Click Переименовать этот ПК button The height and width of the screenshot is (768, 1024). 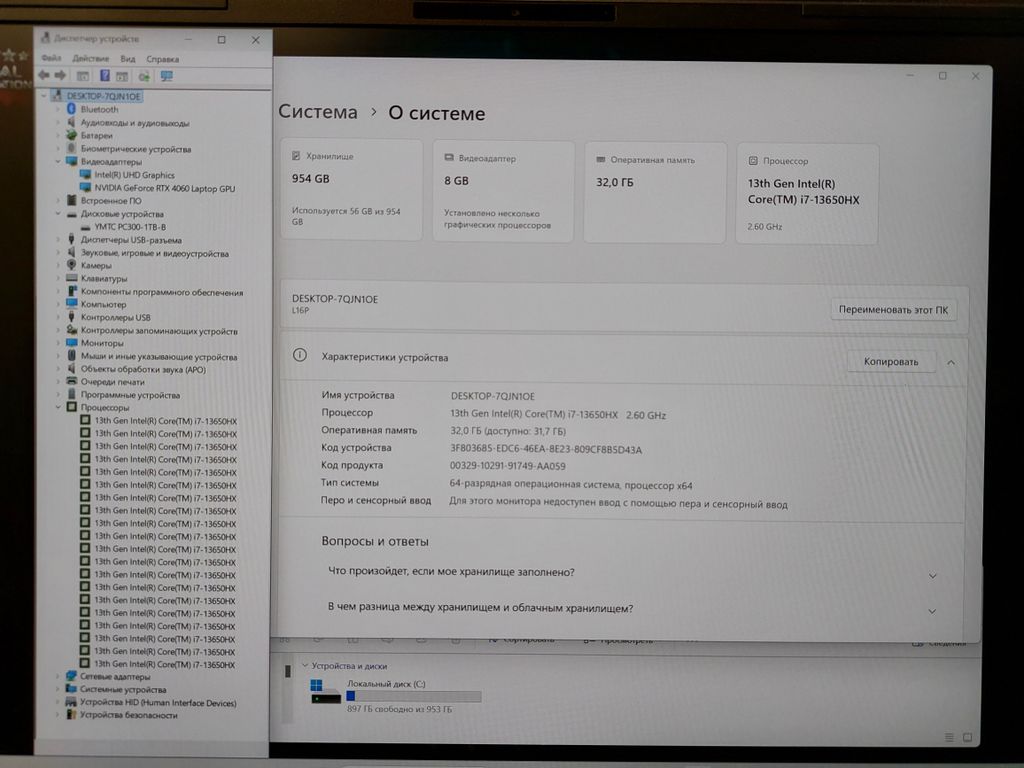[893, 310]
